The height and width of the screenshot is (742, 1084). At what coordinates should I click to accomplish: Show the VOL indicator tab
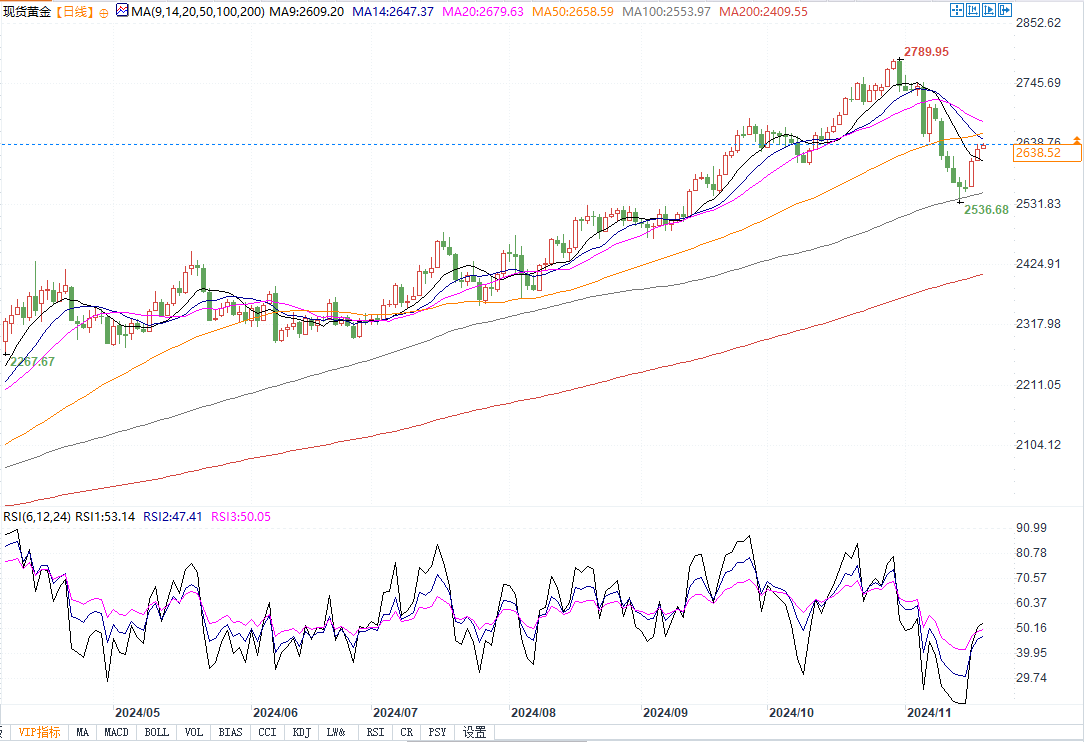point(194,732)
